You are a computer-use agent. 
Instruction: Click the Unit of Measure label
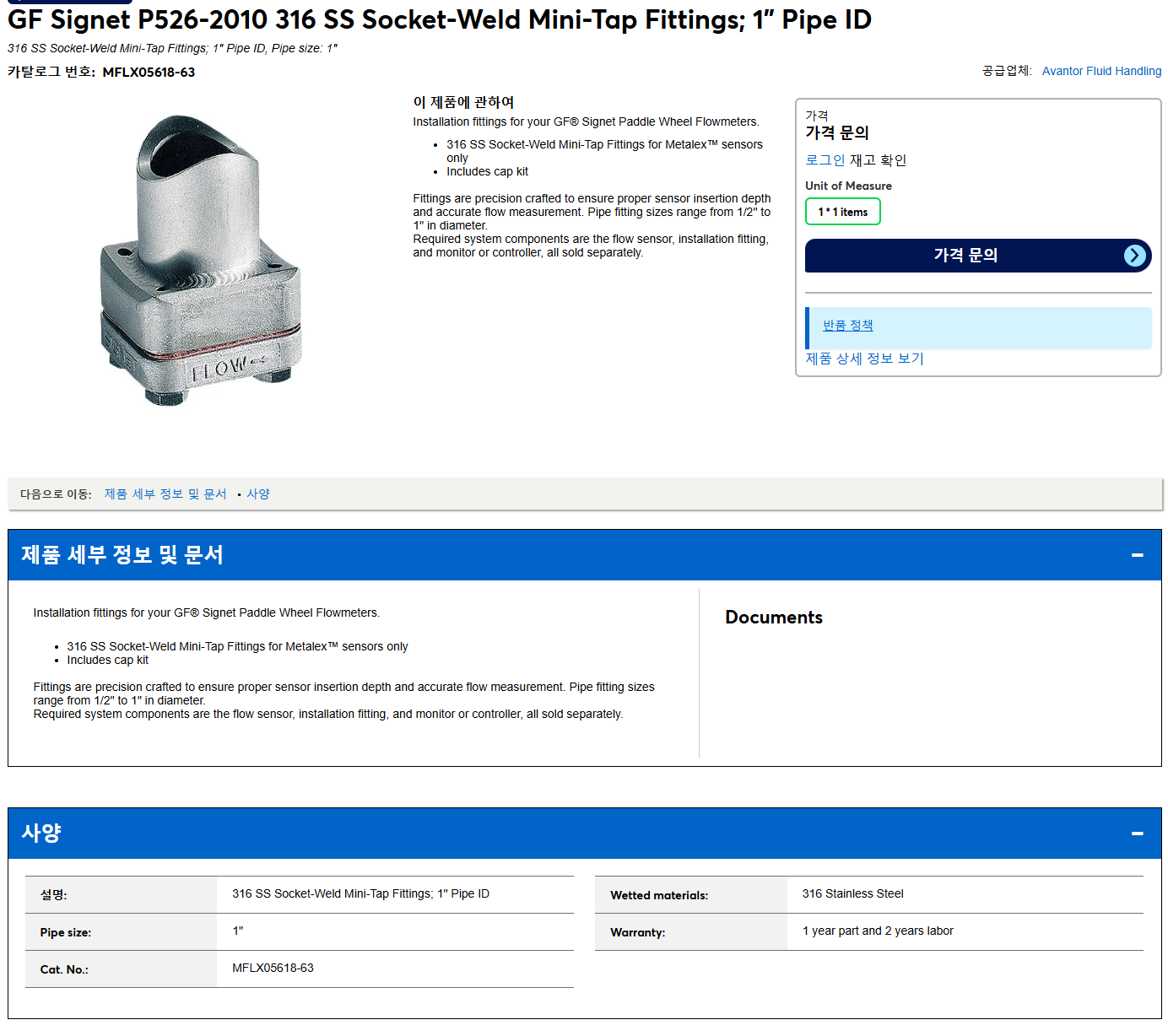point(848,186)
